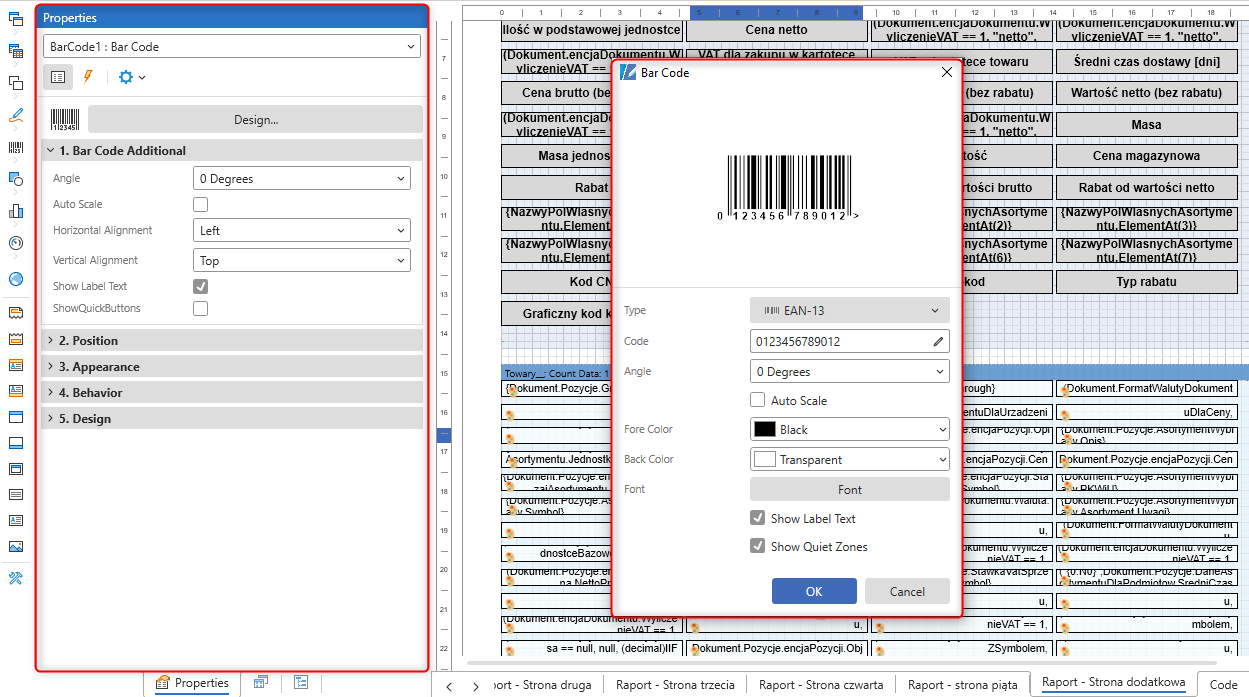Image resolution: width=1249 pixels, height=697 pixels.
Task: Open the Vertical Alignment dropdown
Action: coord(302,260)
